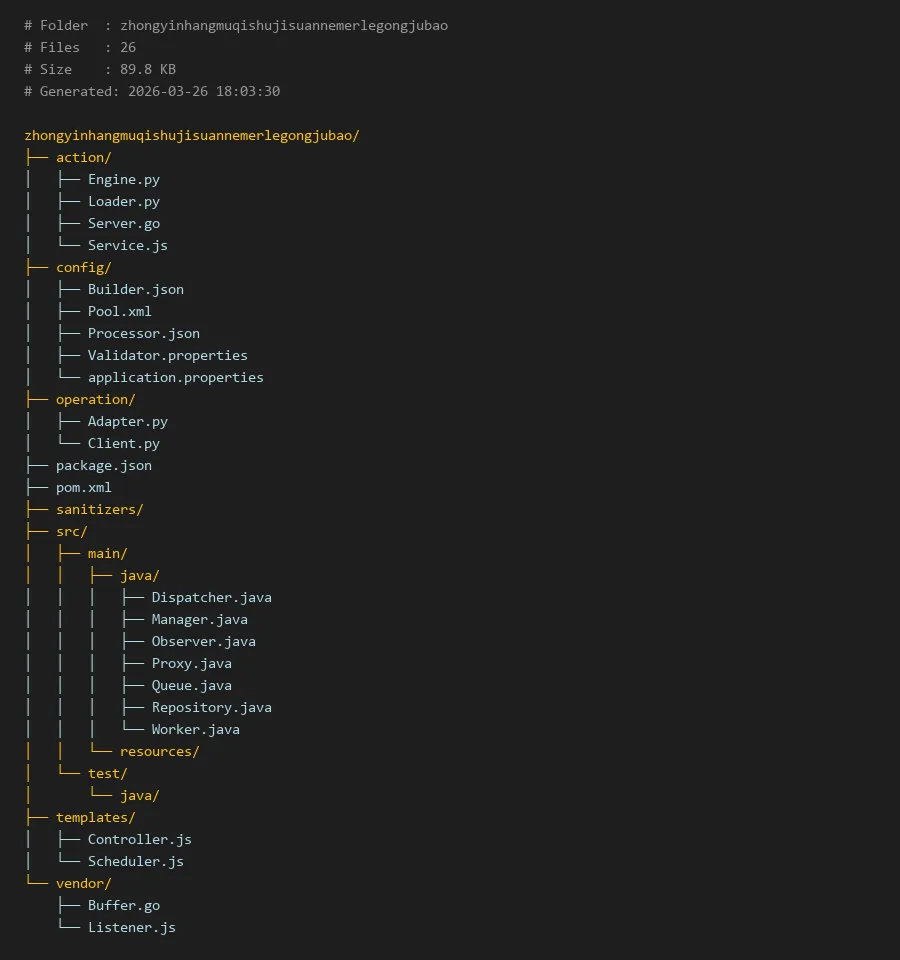This screenshot has height=960, width=900.
Task: Open Scheduler.js in the templates folder
Action: (x=135, y=861)
